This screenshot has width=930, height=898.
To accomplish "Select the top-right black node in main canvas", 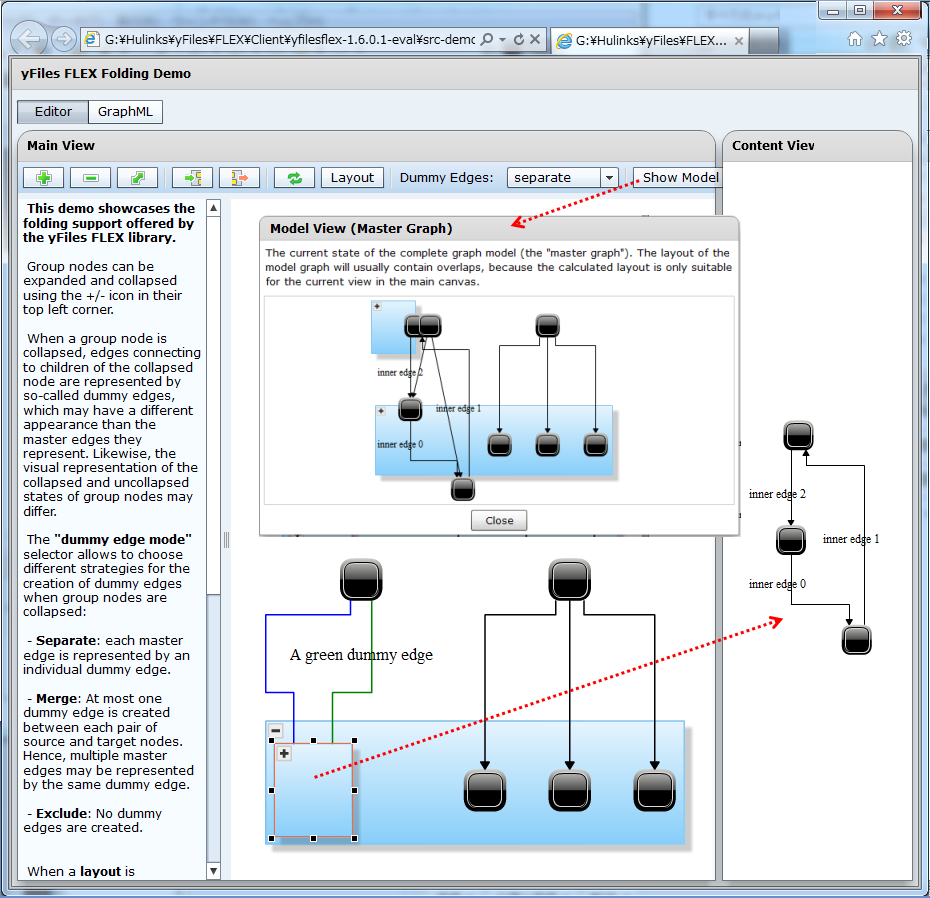I will click(x=569, y=579).
